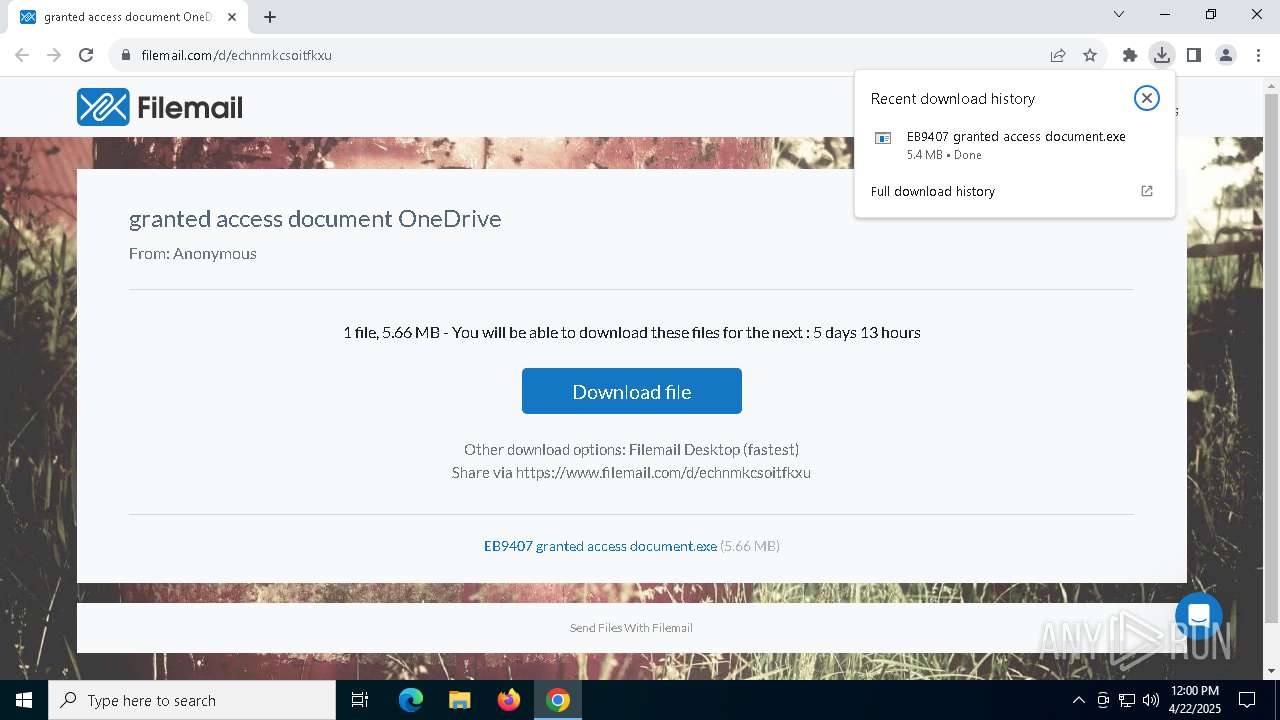
Task: Select the granted access document OneDrive tab
Action: click(128, 17)
